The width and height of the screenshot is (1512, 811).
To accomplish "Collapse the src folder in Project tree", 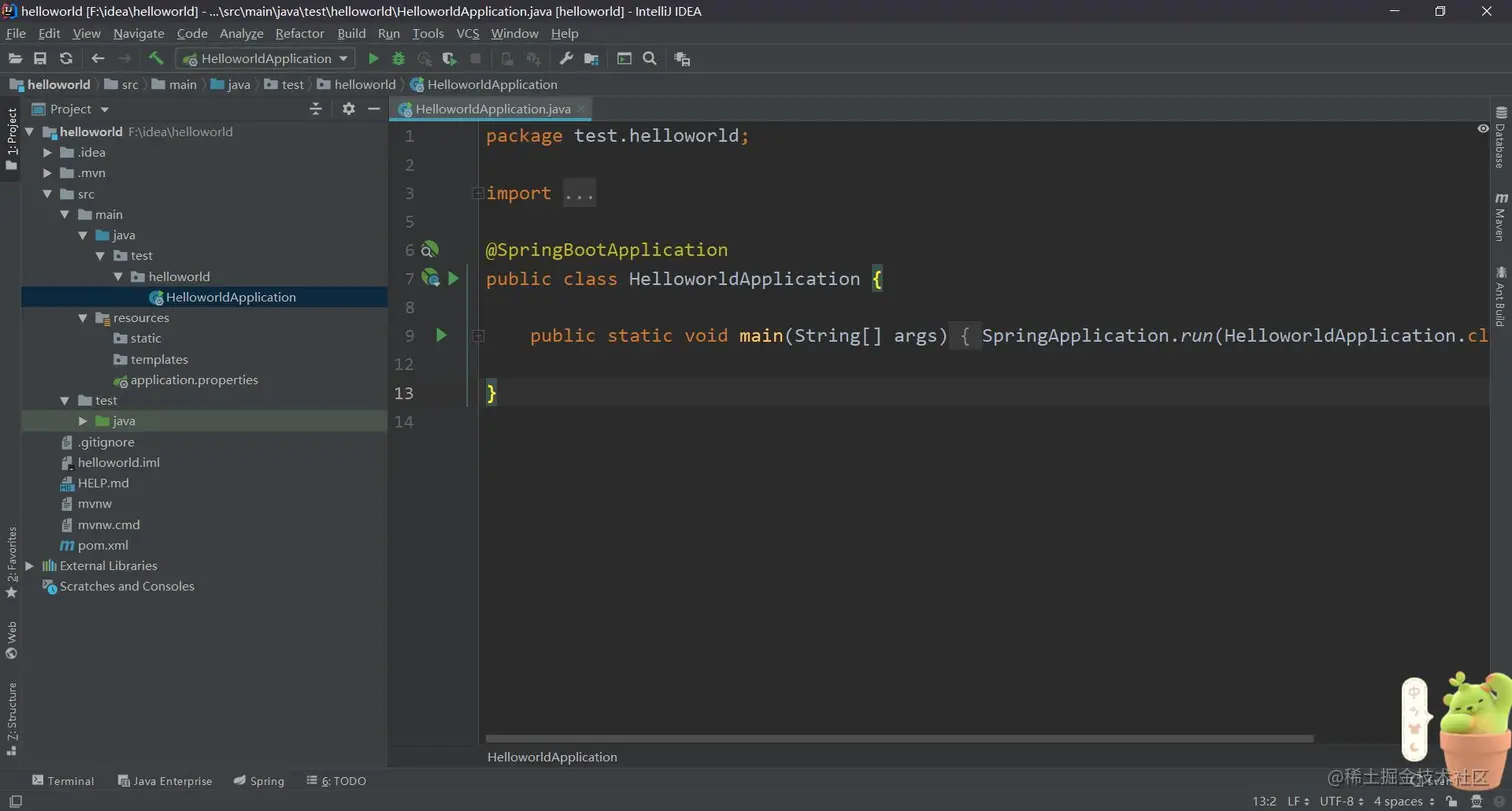I will pos(47,193).
